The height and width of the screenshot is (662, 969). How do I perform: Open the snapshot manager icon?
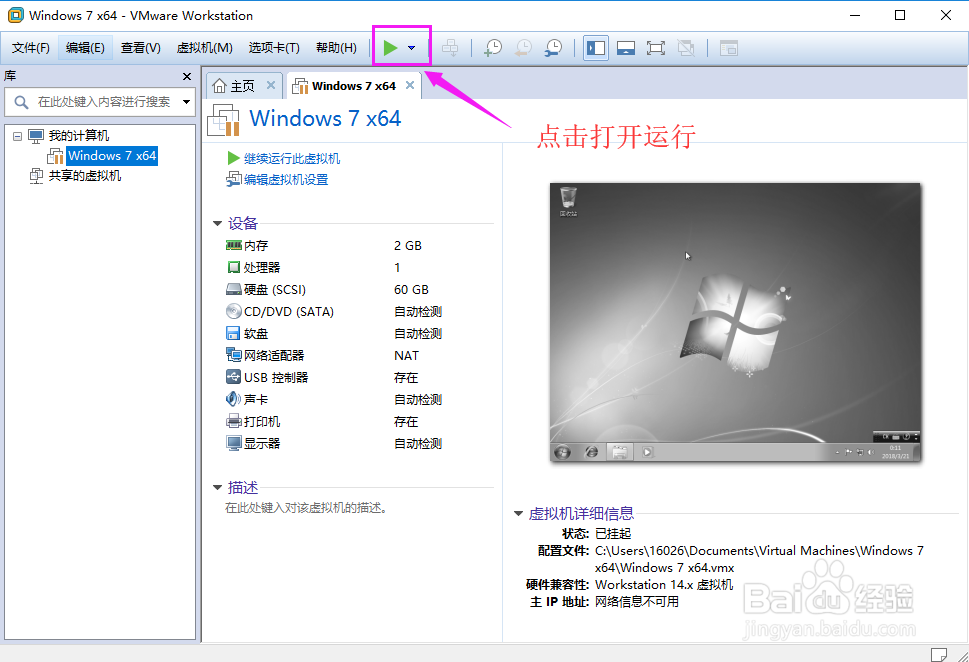point(553,48)
